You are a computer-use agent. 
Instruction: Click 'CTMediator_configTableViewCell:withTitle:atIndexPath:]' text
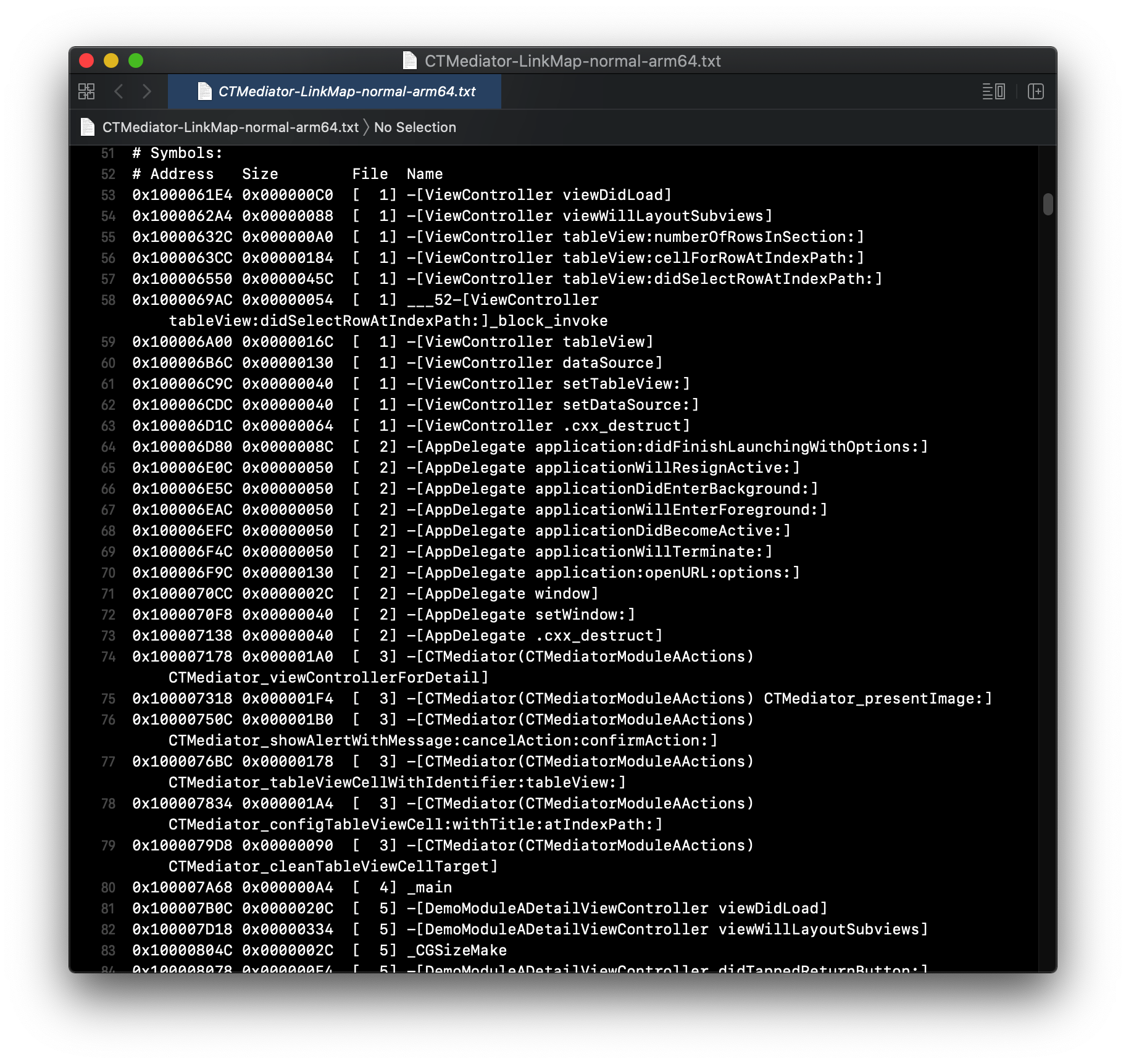[x=415, y=825]
